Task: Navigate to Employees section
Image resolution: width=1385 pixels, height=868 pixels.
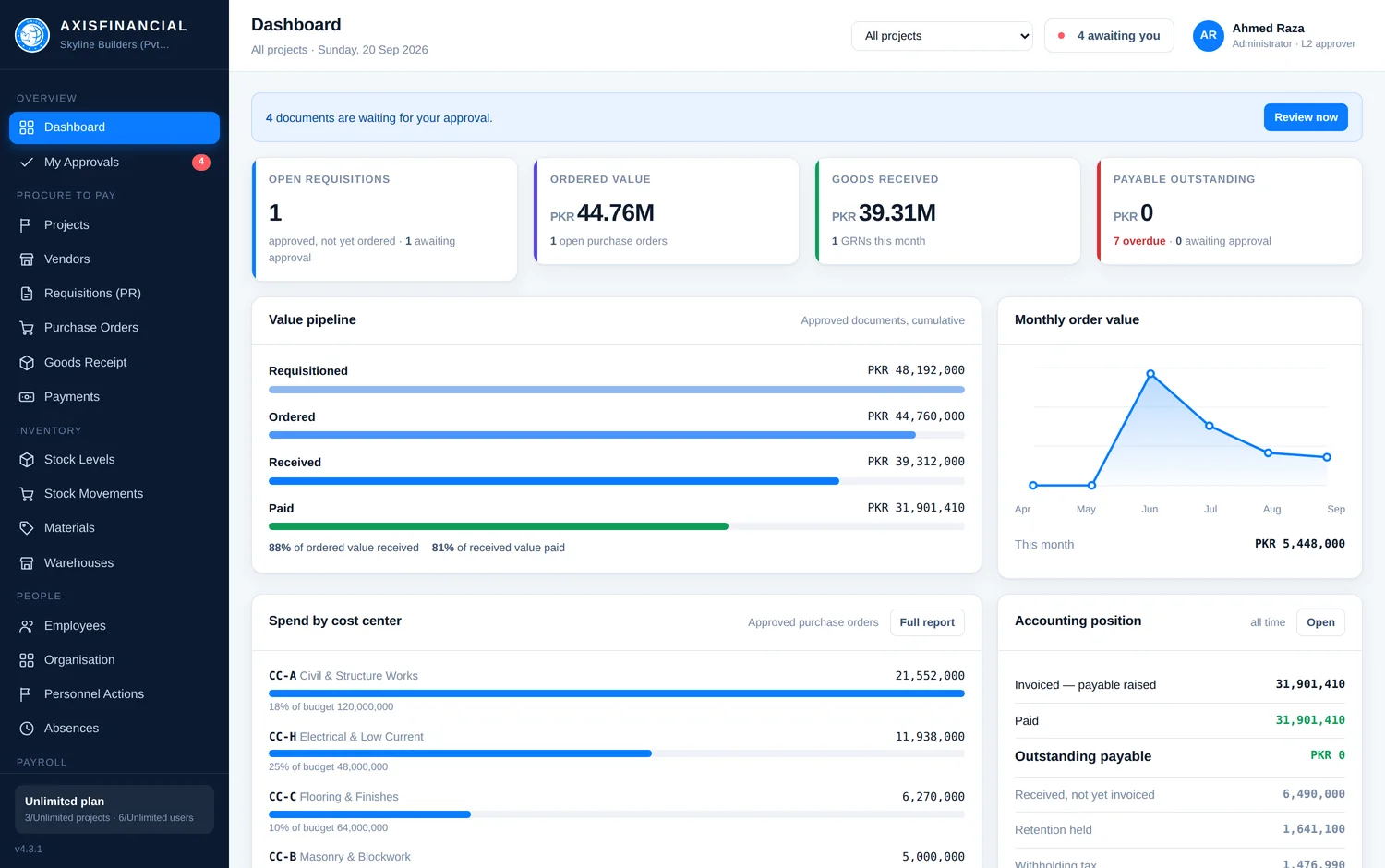Action: pos(114,626)
